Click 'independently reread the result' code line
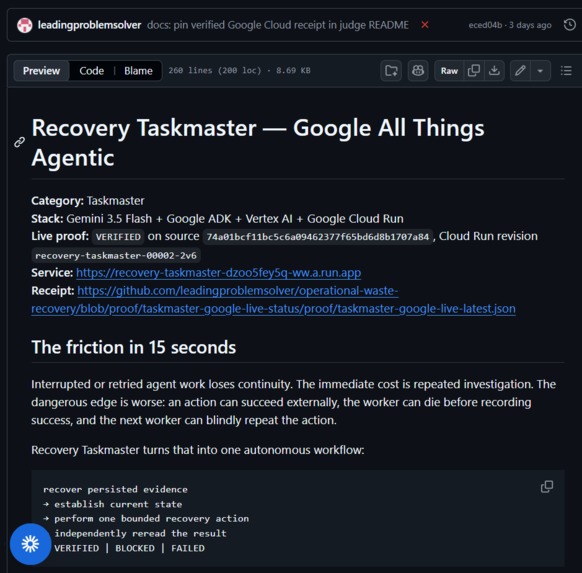This screenshot has height=573, width=582. [140, 533]
